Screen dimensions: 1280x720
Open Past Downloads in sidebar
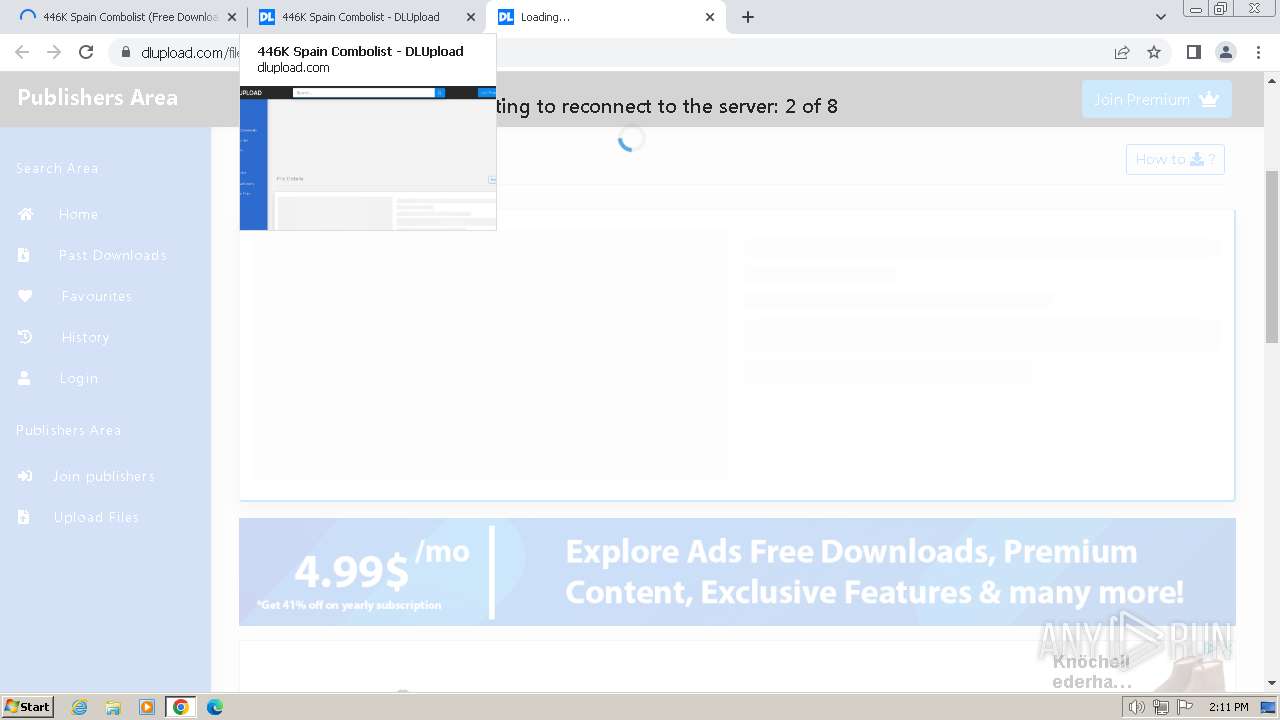click(x=112, y=255)
